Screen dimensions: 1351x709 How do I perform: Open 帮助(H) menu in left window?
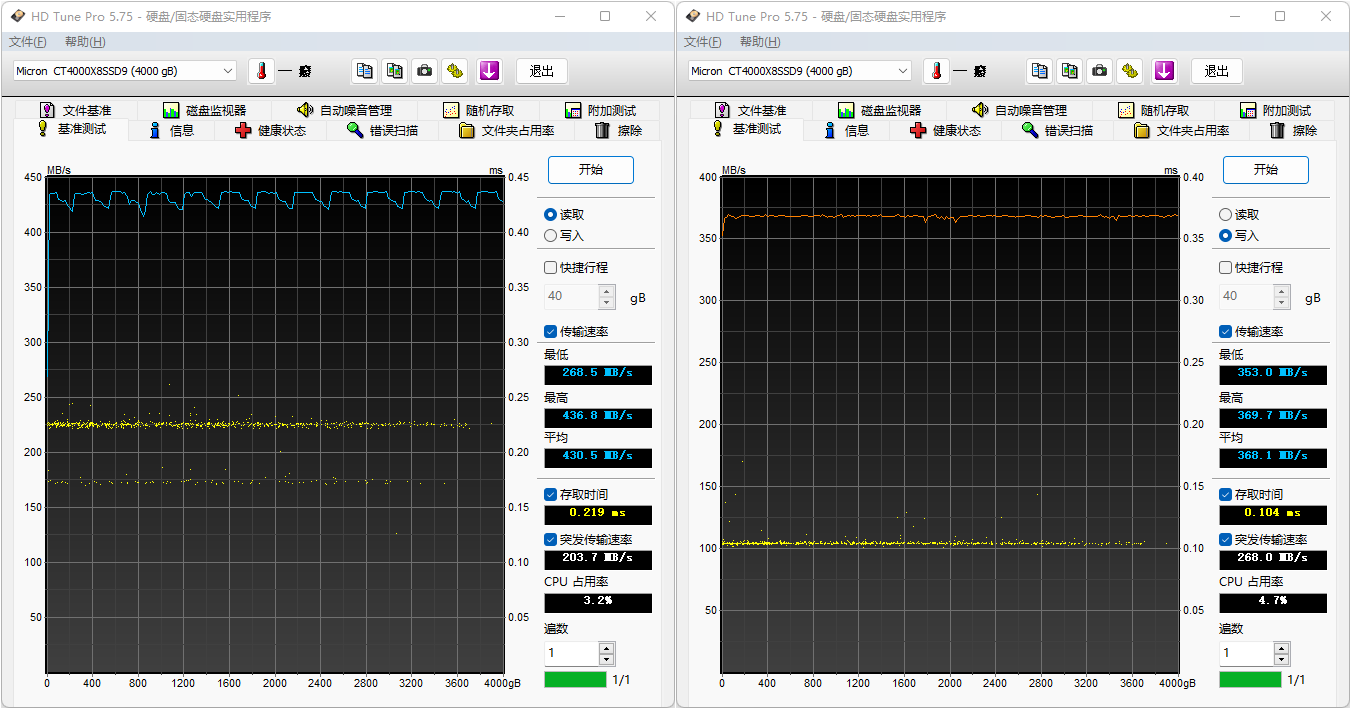(85, 42)
